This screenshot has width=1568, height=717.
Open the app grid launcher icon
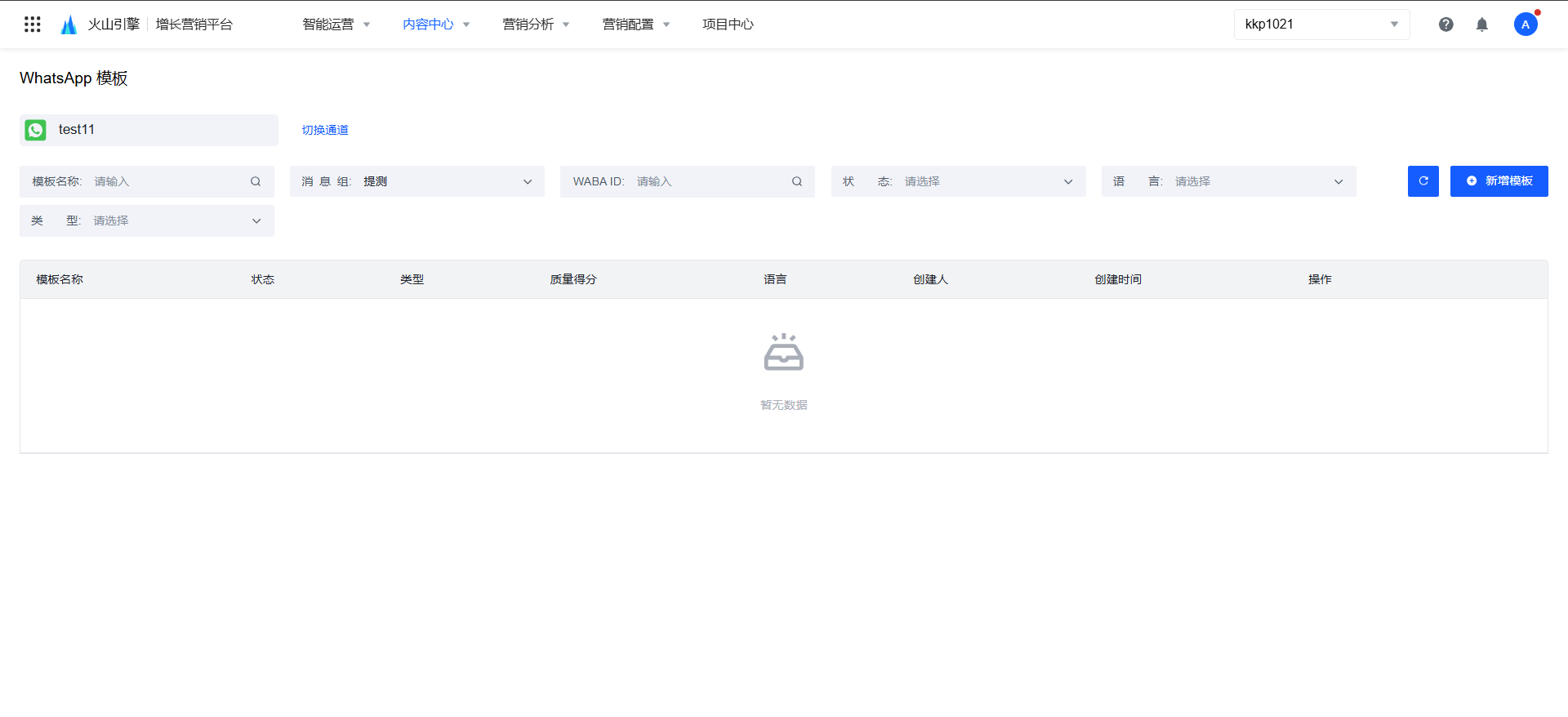coord(33,24)
